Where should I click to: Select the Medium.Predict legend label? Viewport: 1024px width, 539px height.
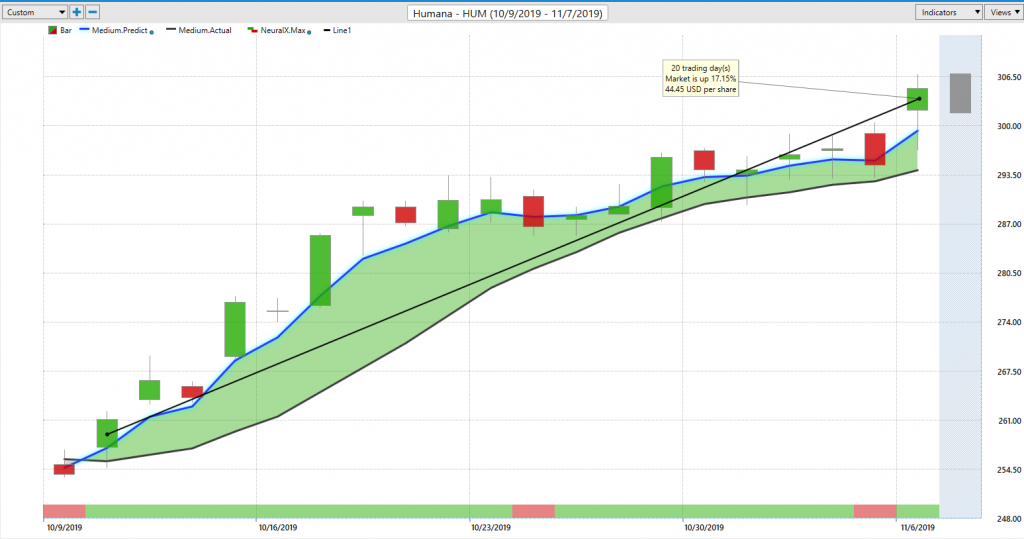120,30
